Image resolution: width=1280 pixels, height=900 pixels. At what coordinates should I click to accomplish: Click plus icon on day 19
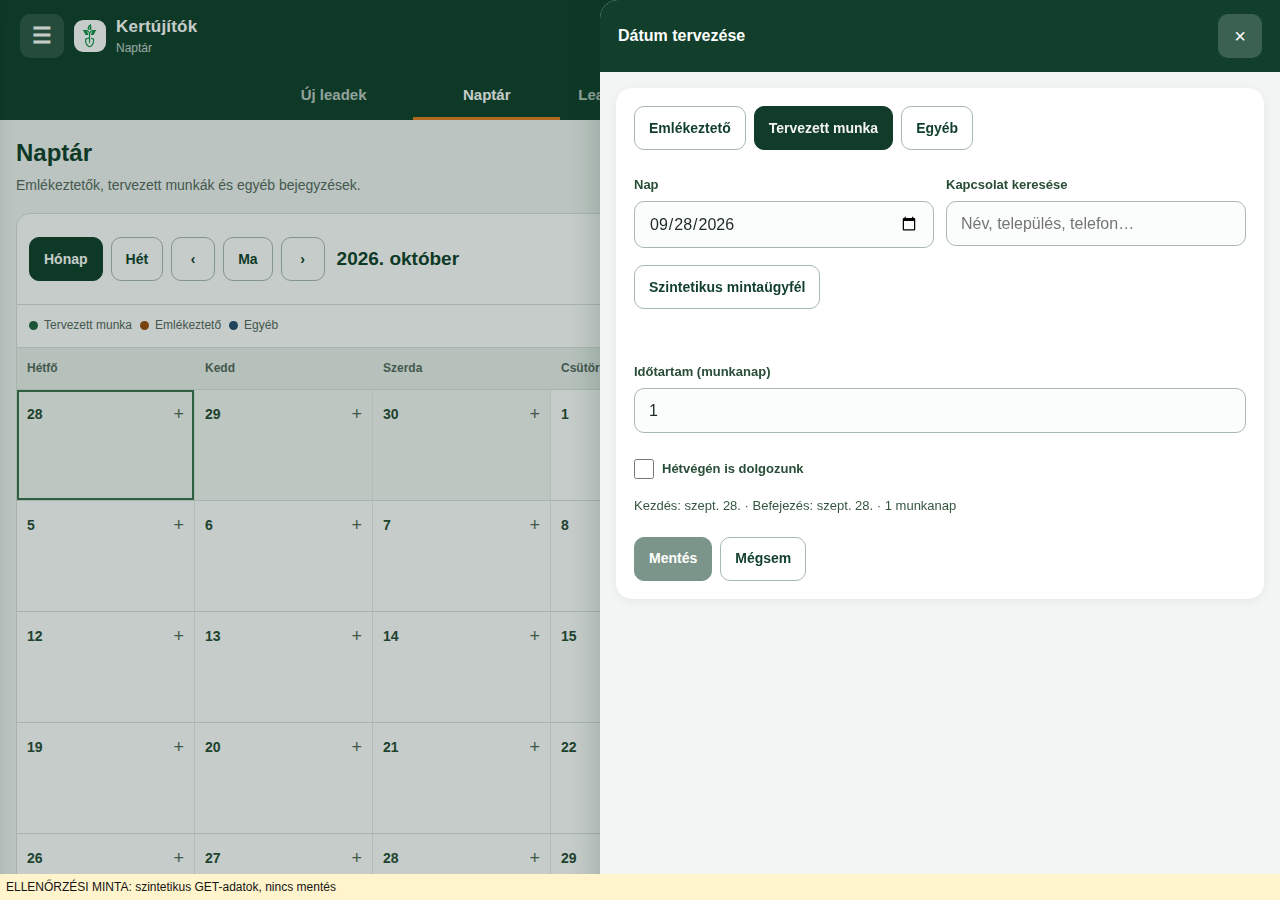click(x=178, y=746)
